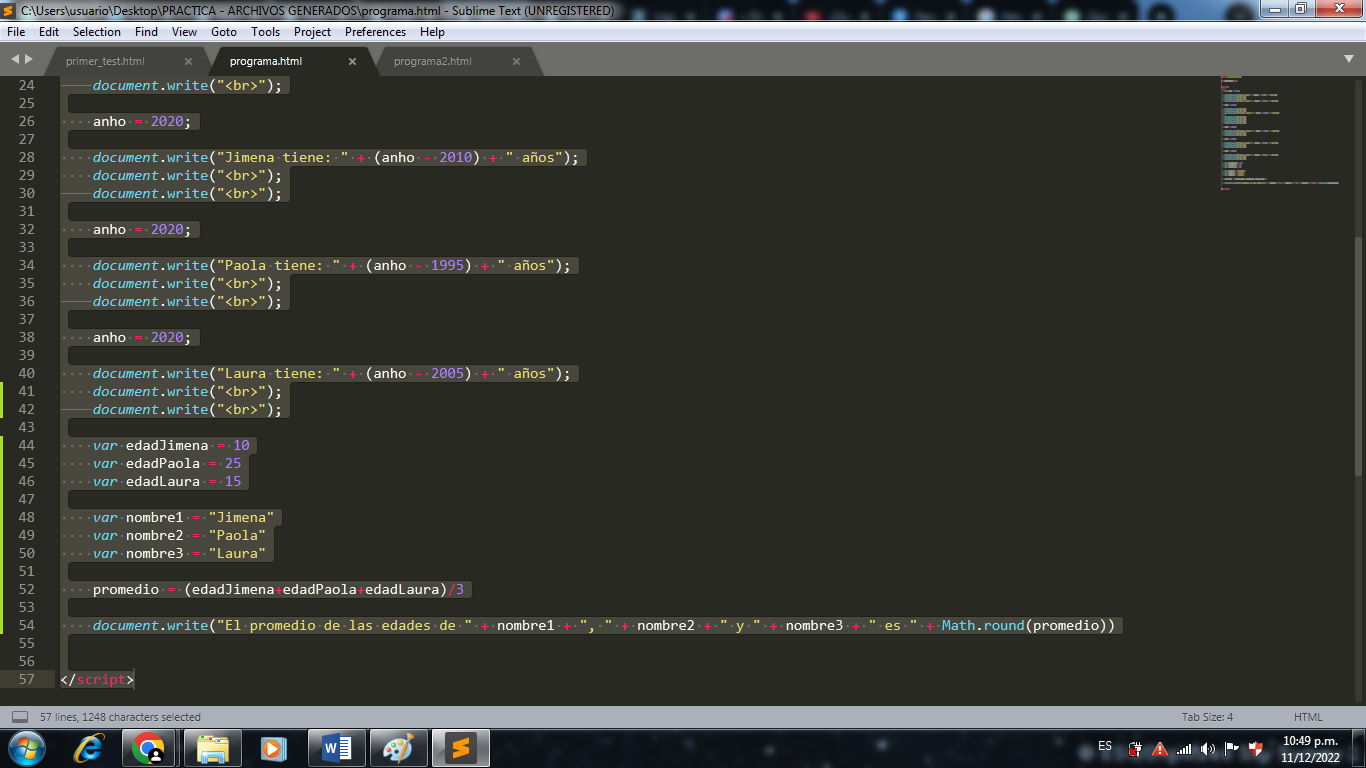Open the Selection menu
This screenshot has height=768, width=1366.
97,32
